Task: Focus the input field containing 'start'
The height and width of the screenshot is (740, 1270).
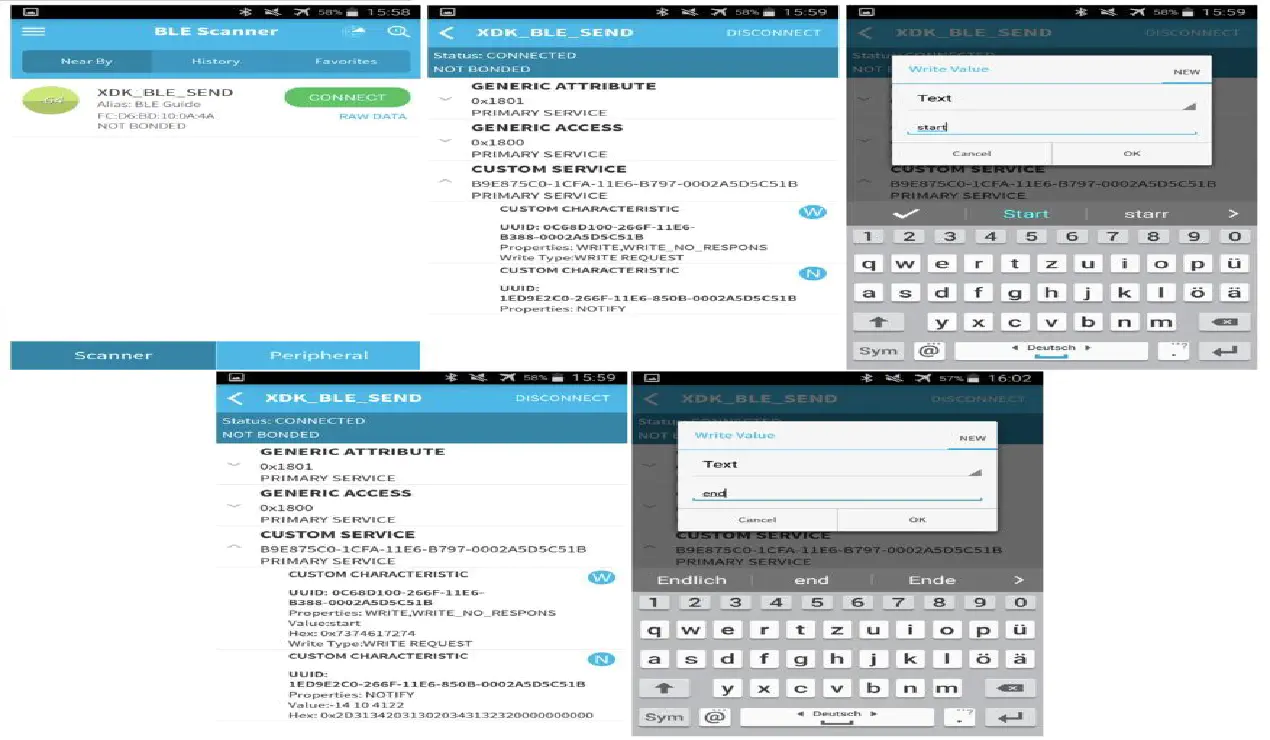Action: (x=1052, y=127)
